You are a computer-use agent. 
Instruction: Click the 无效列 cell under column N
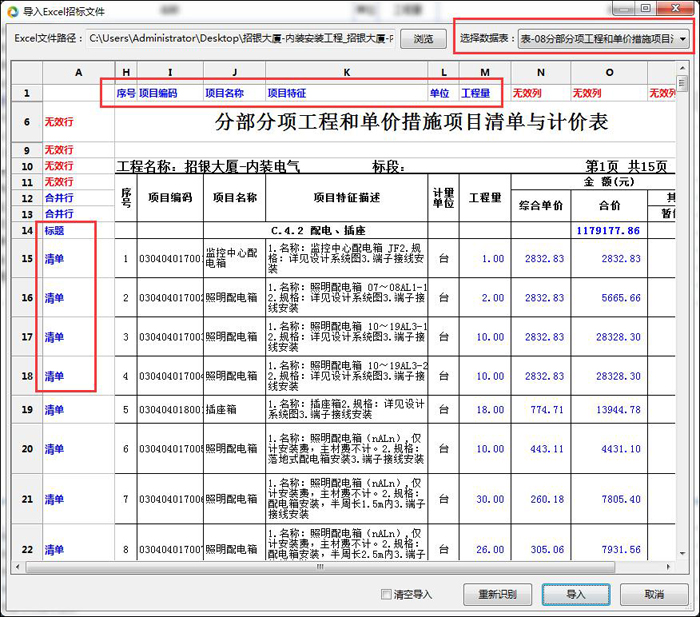[541, 93]
